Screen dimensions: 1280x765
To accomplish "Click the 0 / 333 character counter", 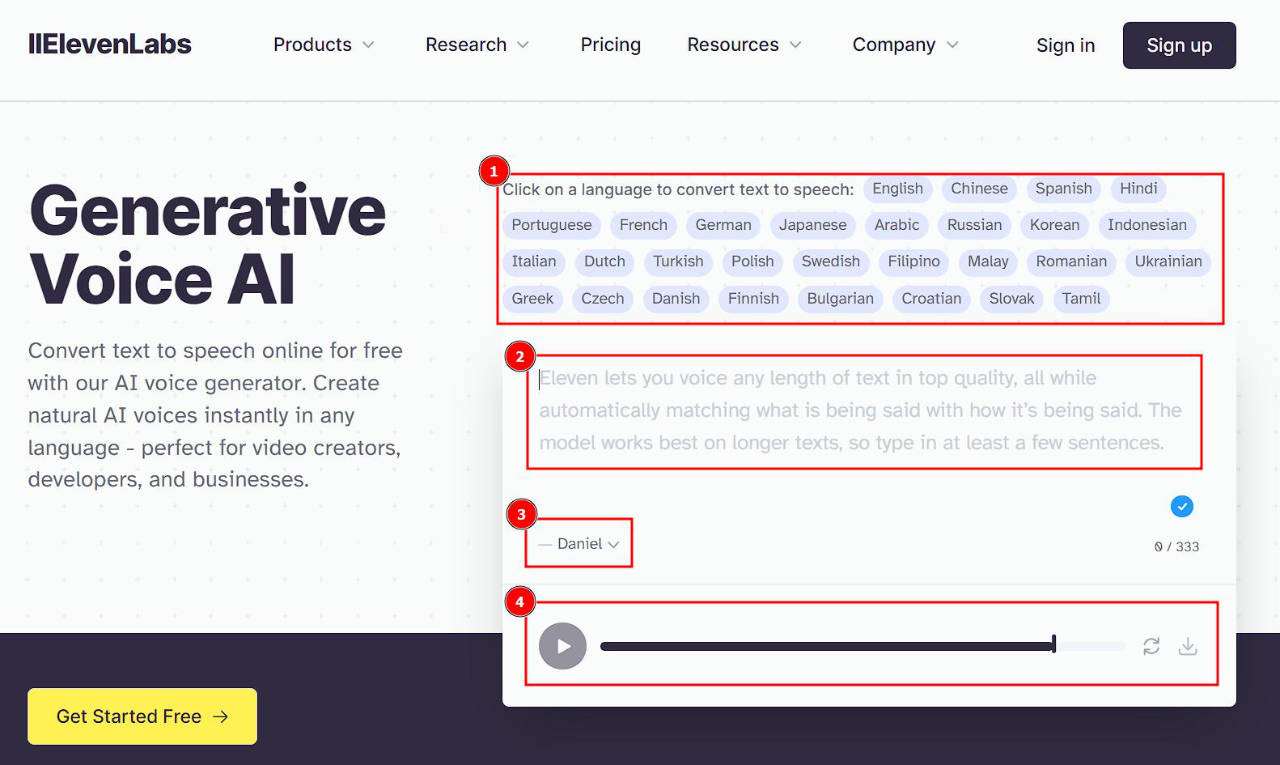I will (1177, 547).
